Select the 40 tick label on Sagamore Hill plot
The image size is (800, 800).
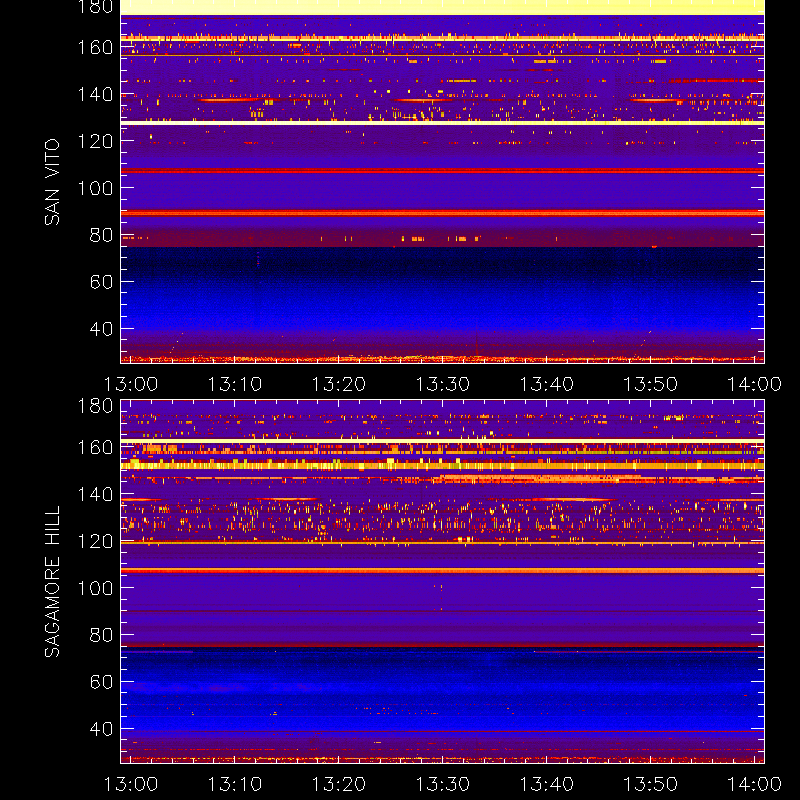pyautogui.click(x=101, y=729)
